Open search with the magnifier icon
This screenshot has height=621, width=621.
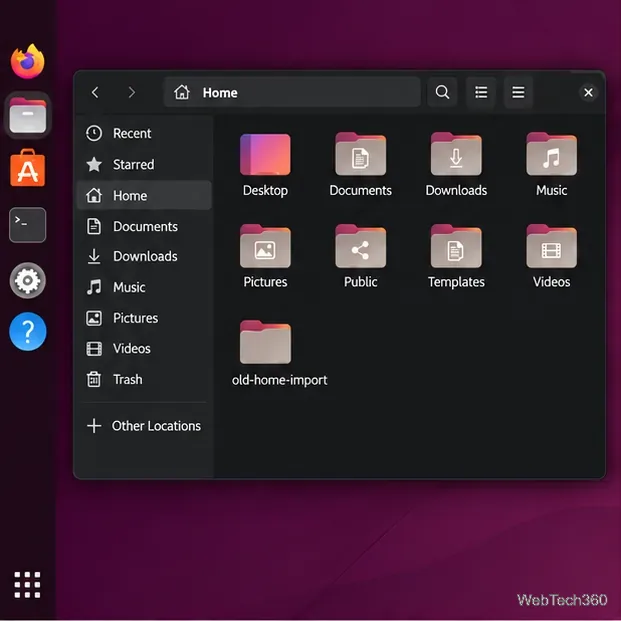coord(442,93)
